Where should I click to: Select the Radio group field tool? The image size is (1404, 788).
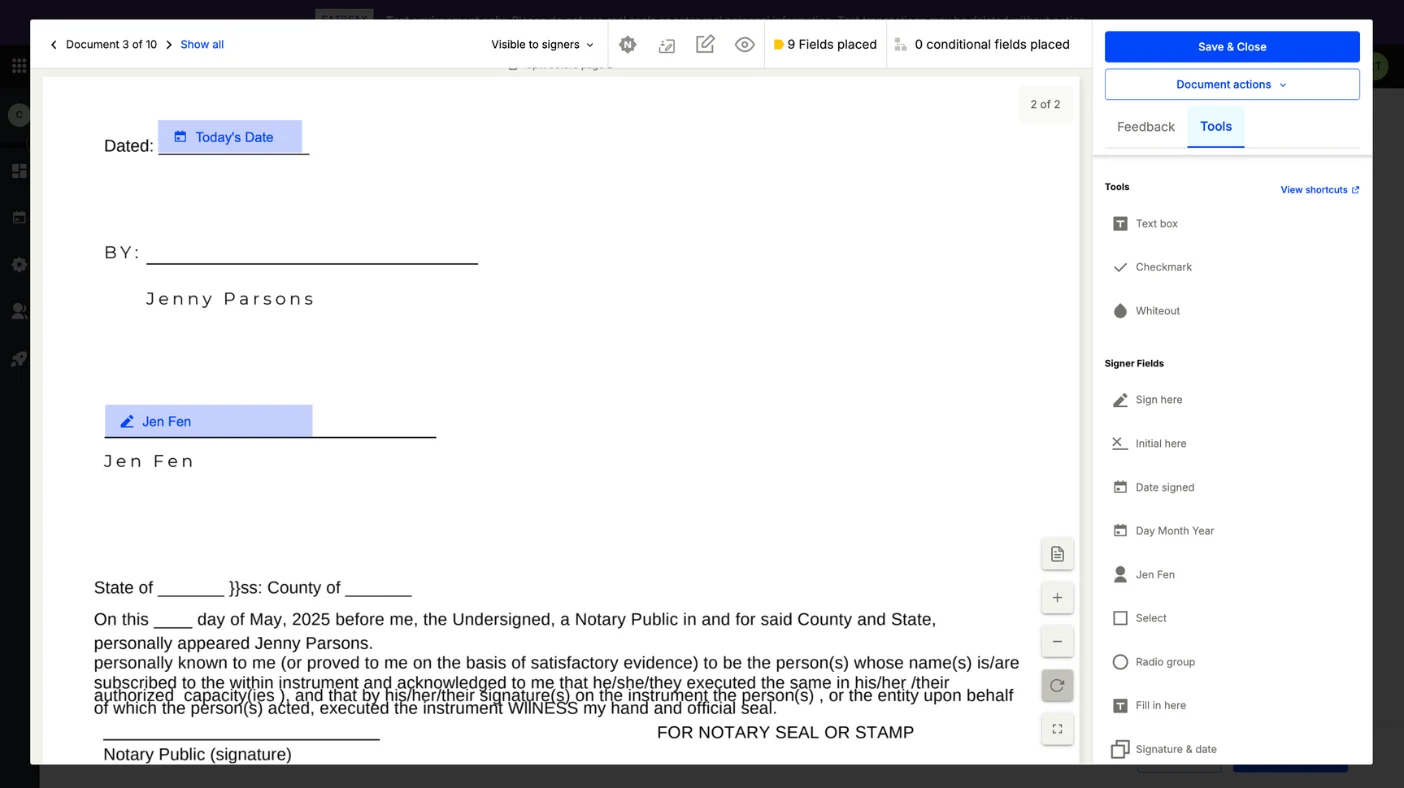point(1153,662)
